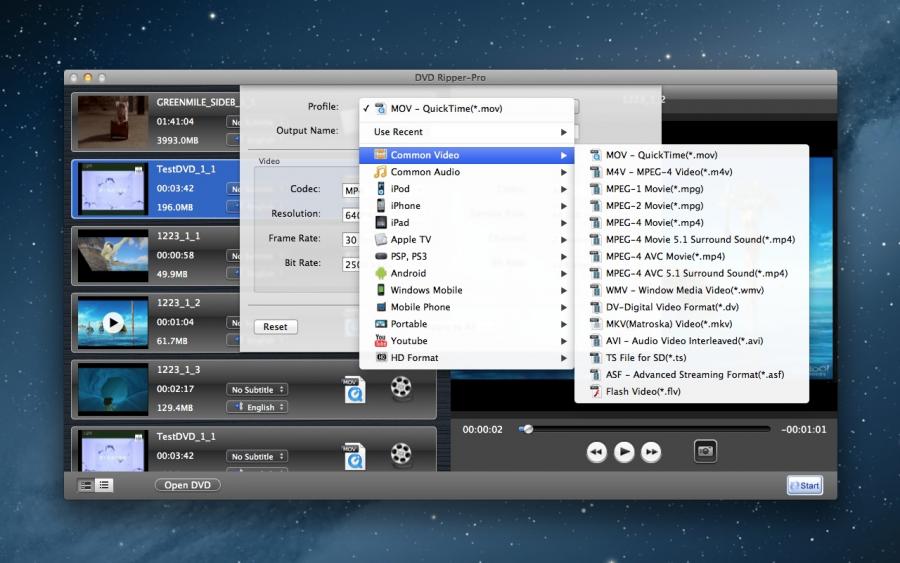900x563 pixels.
Task: Click the 129.4MB file size text
Action: tap(174, 408)
